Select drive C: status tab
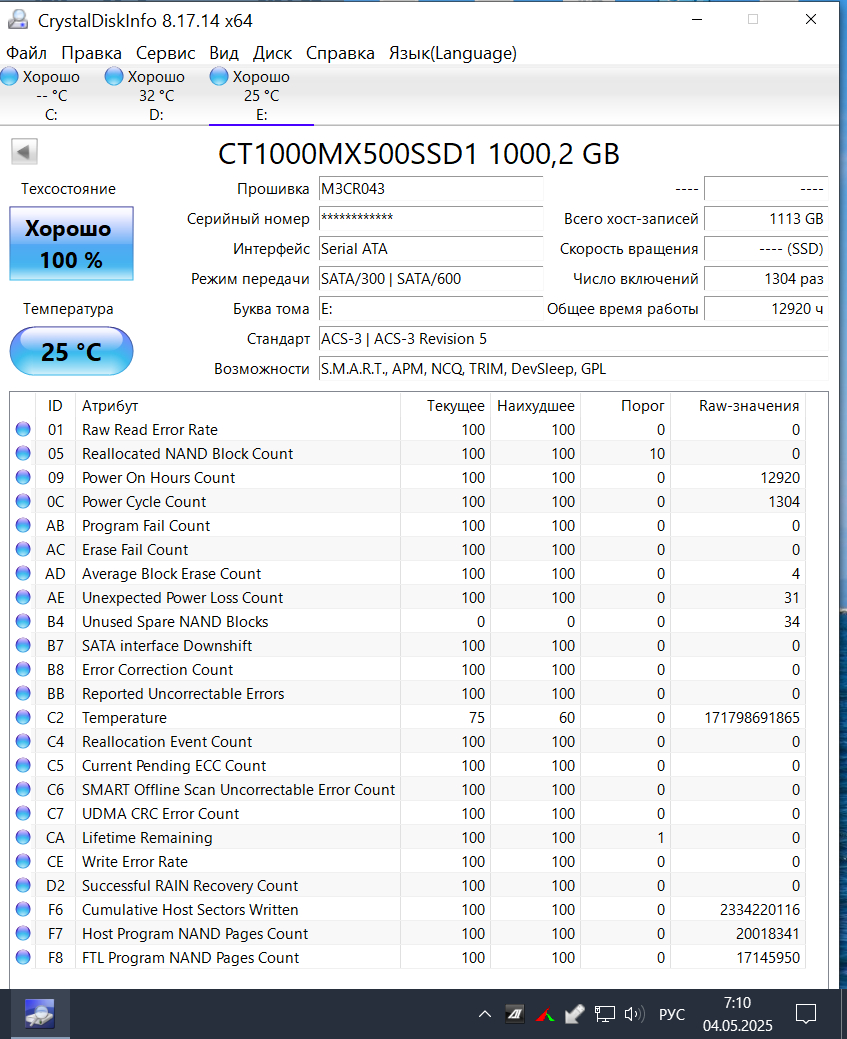The width and height of the screenshot is (847, 1039). click(52, 95)
